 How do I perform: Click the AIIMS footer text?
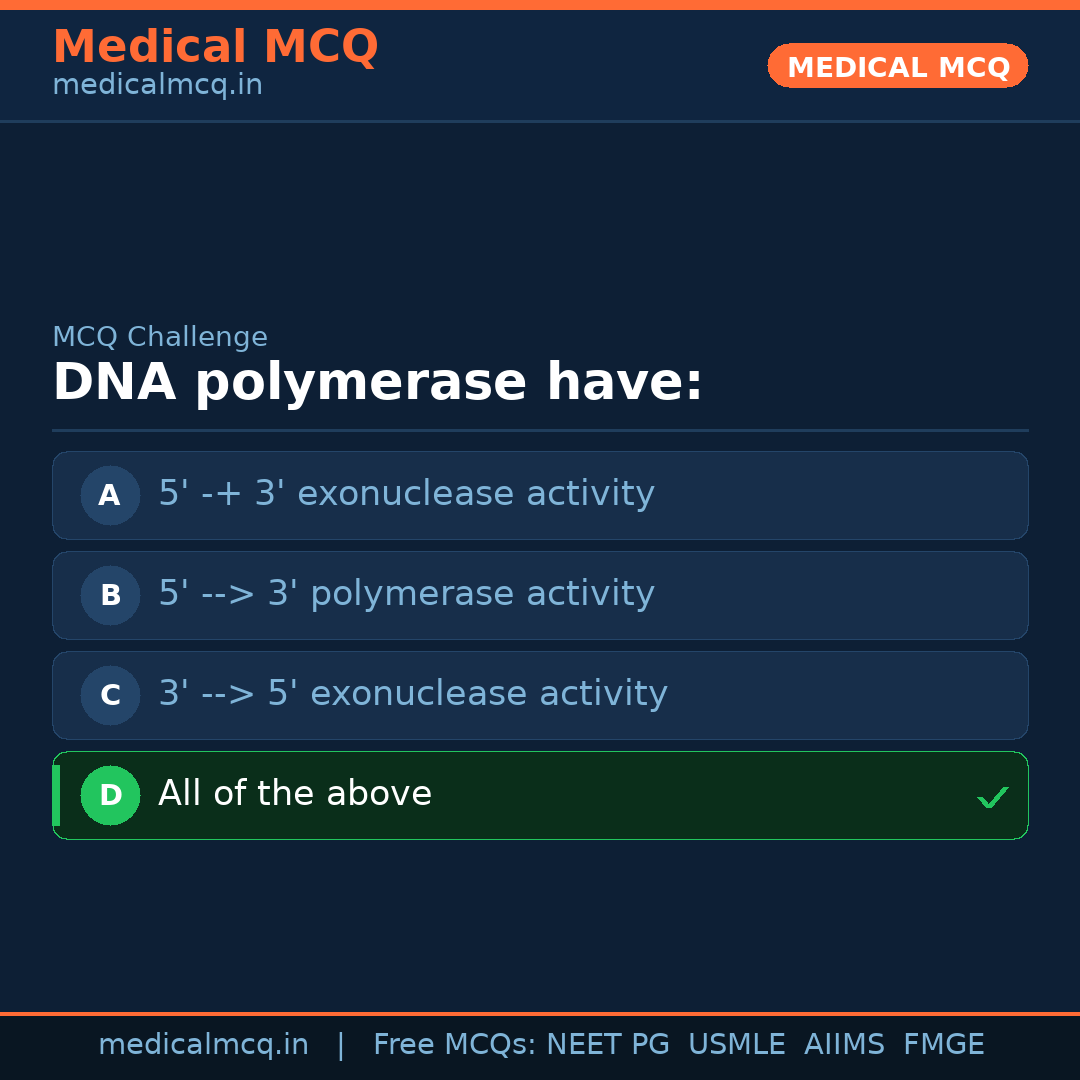coord(844,1045)
